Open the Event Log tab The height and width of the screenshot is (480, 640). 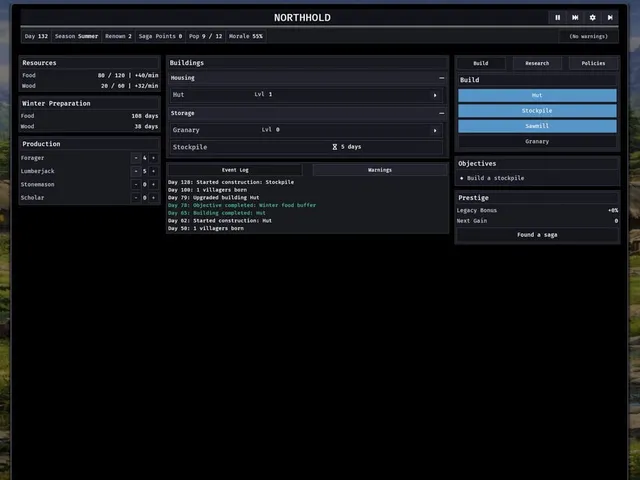(x=235, y=170)
